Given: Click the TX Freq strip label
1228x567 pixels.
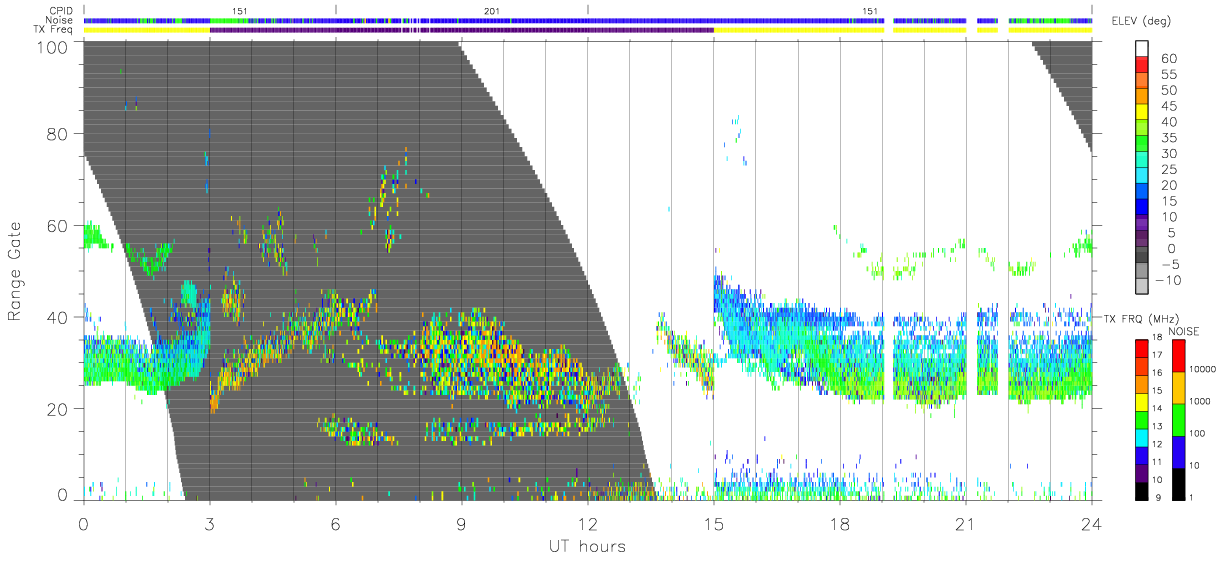Looking at the screenshot, I should (x=54, y=30).
